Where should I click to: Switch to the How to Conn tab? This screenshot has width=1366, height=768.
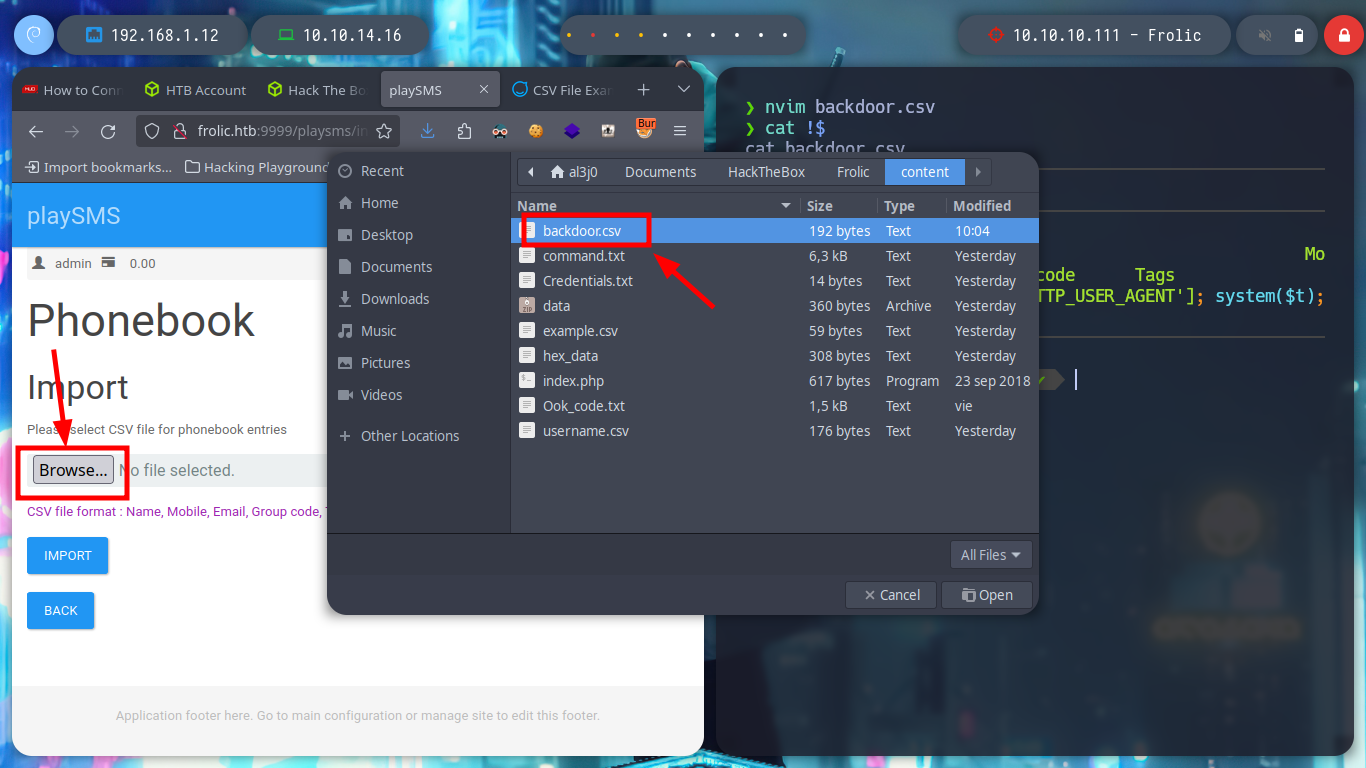[73, 90]
